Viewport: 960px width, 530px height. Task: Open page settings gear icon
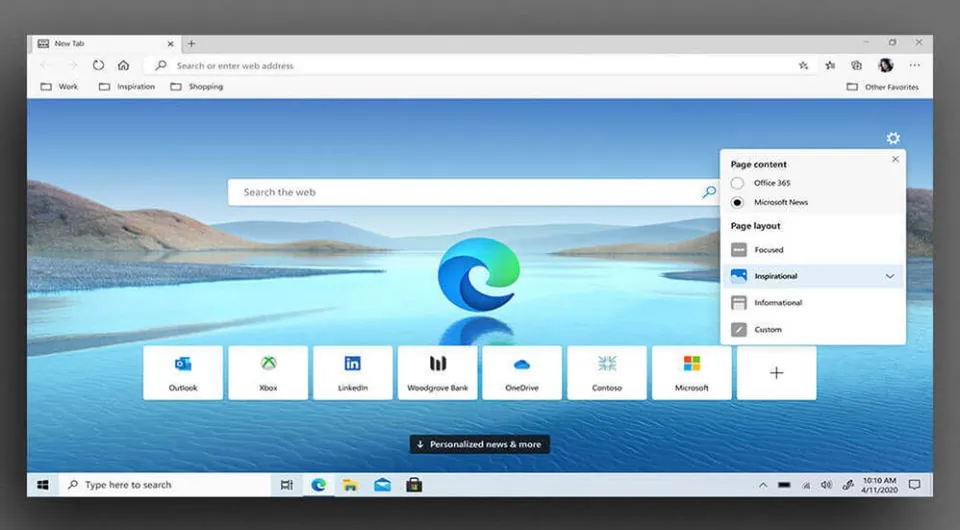[x=893, y=138]
